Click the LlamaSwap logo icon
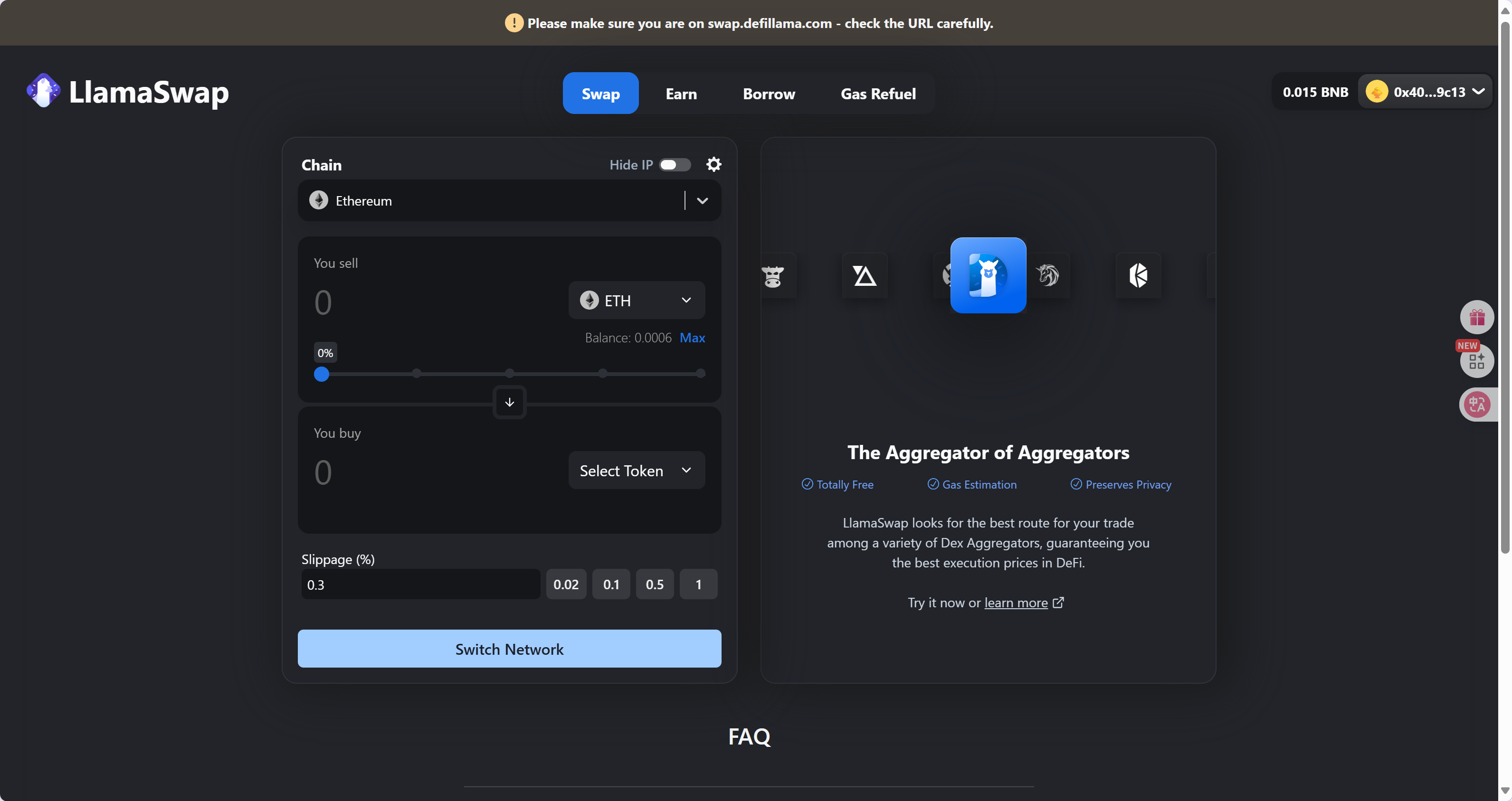The image size is (1512, 801). 43,91
